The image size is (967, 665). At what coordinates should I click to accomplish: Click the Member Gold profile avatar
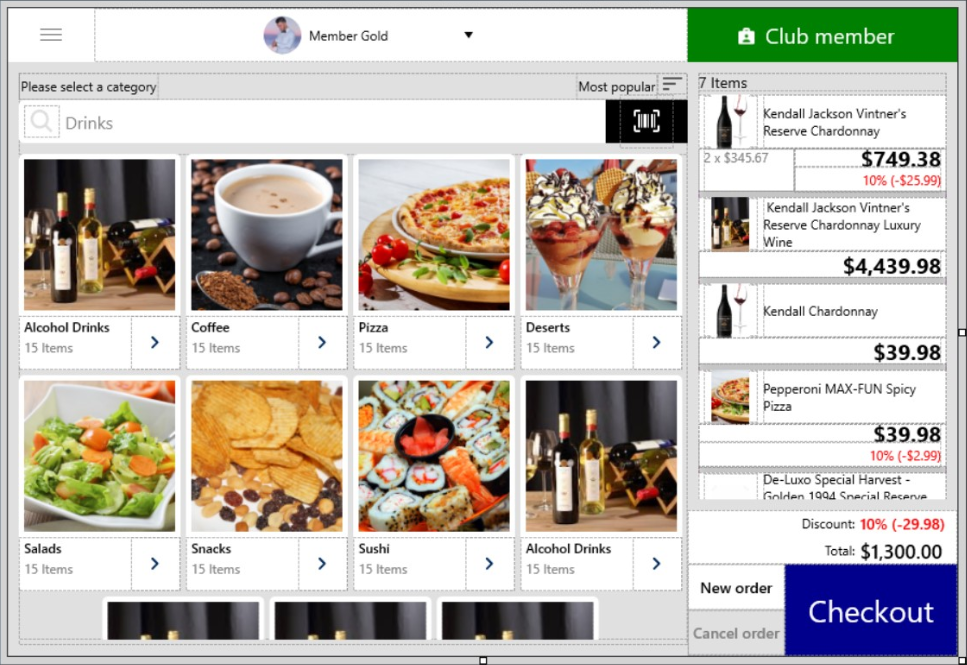point(282,35)
